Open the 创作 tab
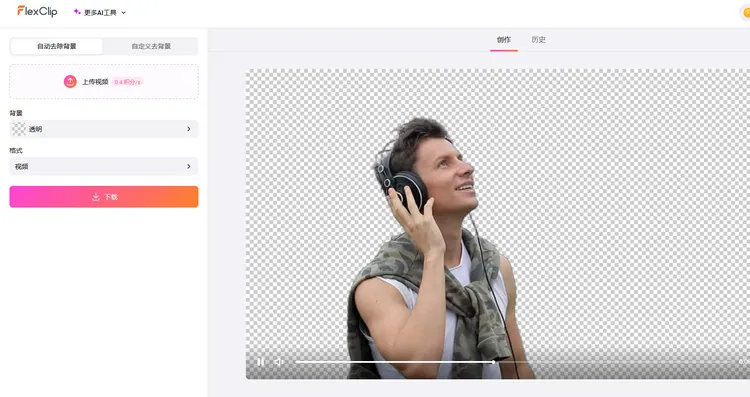This screenshot has height=397, width=750. pos(504,40)
